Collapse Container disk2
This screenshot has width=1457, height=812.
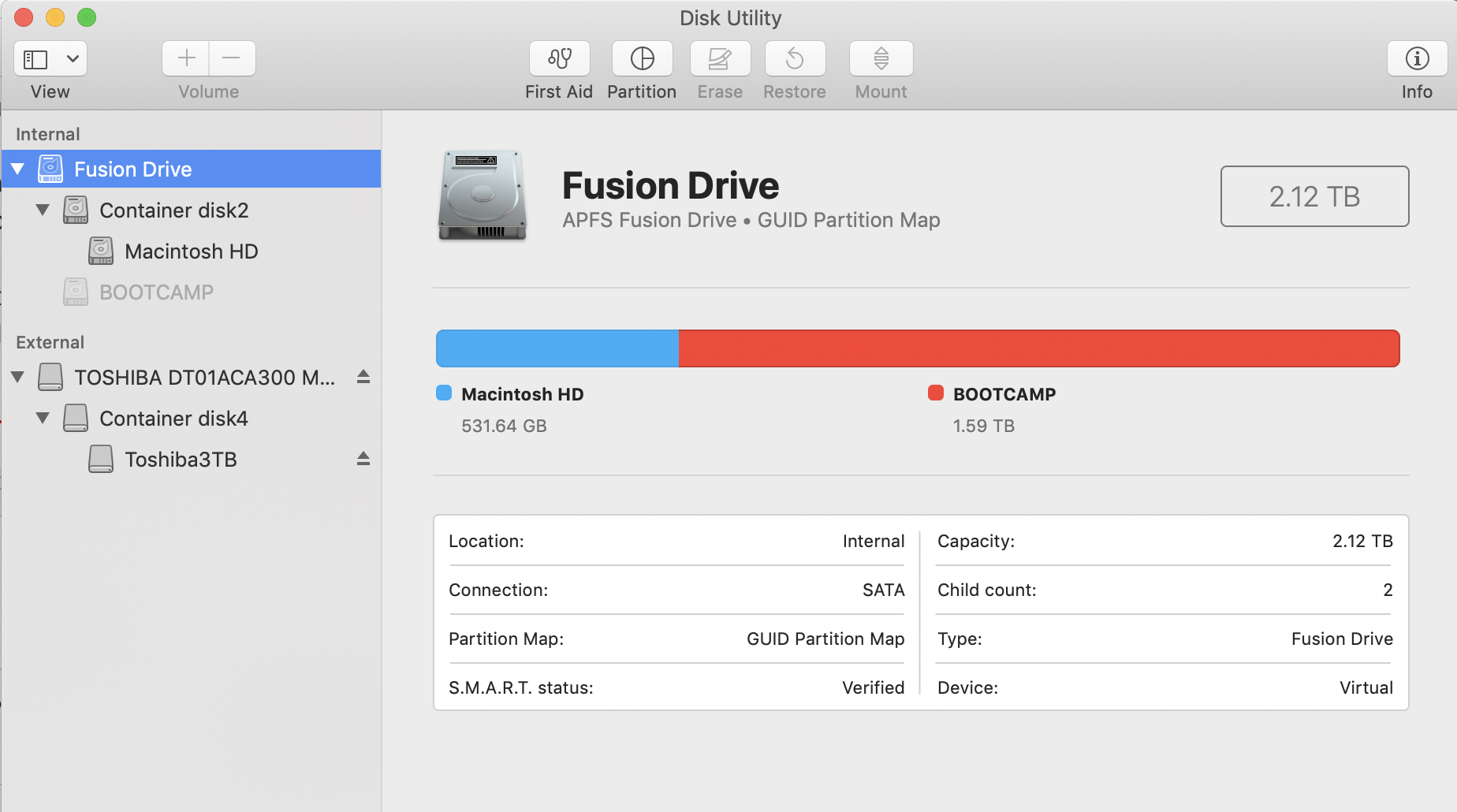point(43,210)
